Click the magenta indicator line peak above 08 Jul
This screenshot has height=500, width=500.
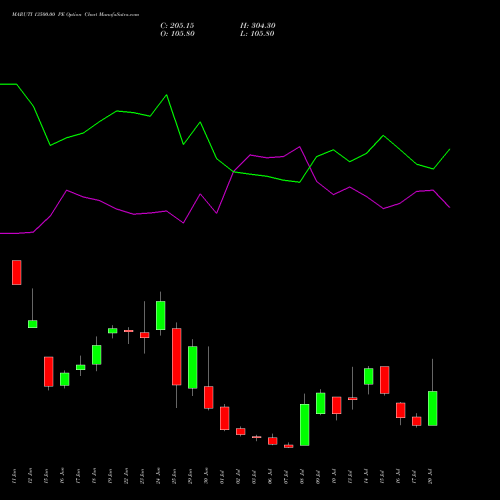click(299, 147)
